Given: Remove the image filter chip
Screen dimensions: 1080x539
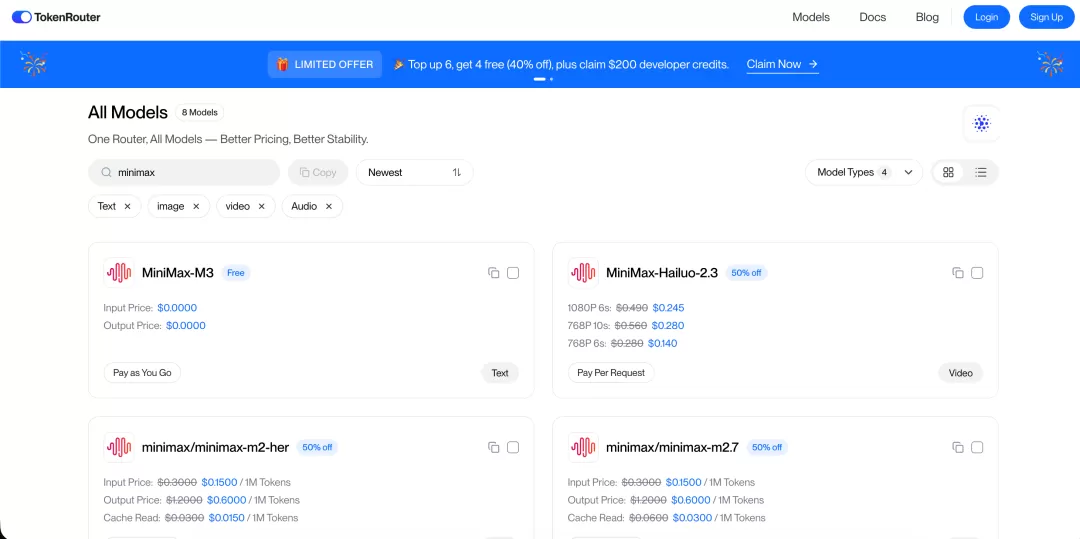Looking at the screenshot, I should (196, 207).
